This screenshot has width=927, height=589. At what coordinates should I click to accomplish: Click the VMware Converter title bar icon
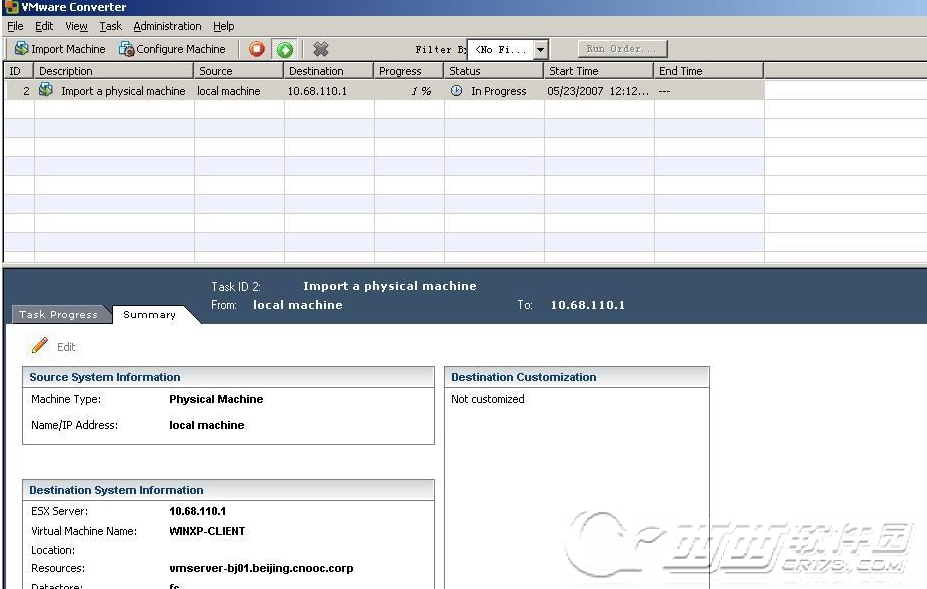click(11, 7)
